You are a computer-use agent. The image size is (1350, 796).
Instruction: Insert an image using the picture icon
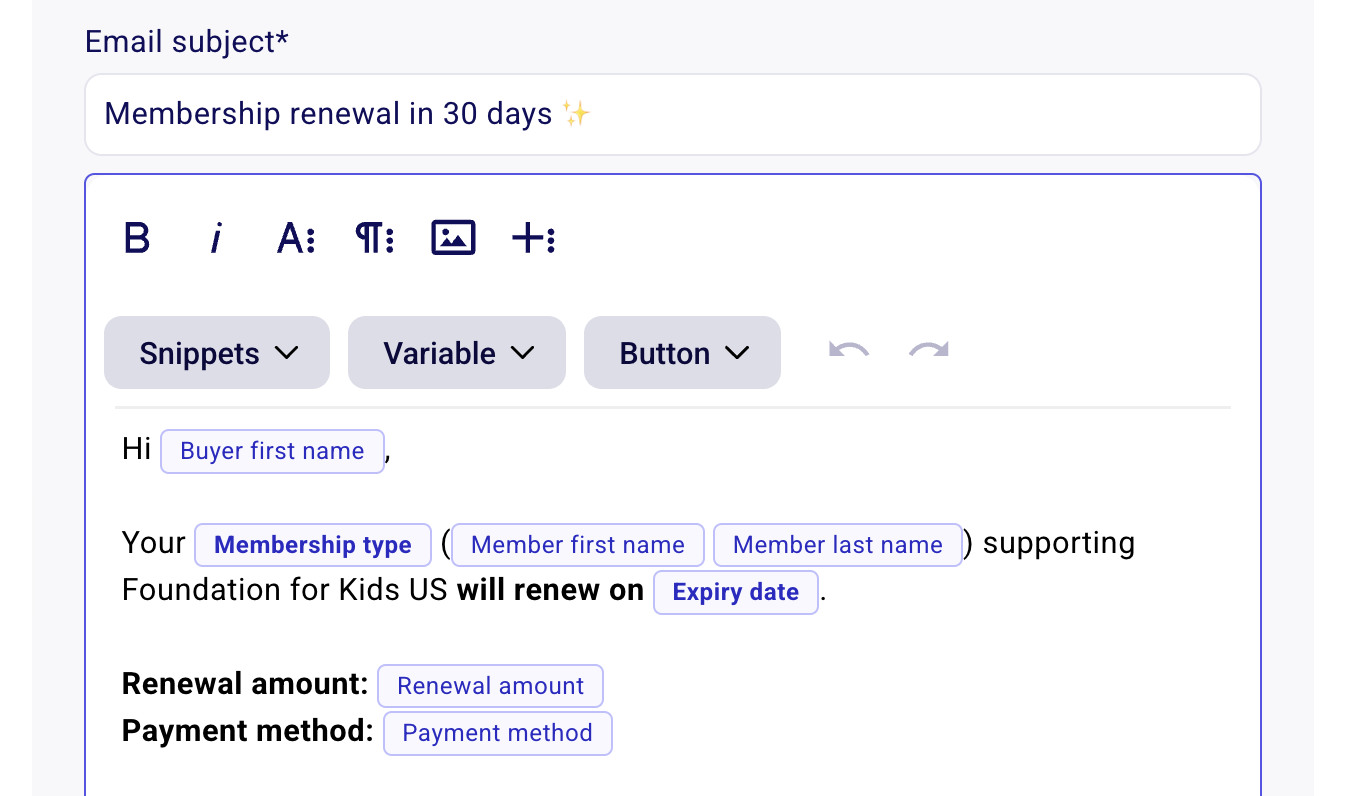pos(453,238)
